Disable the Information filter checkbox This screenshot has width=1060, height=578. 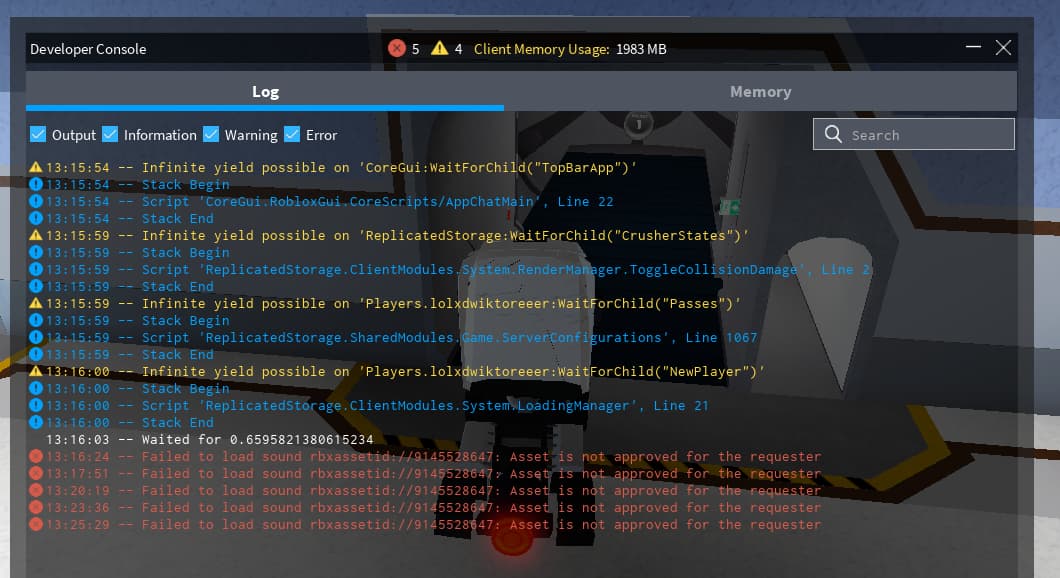(110, 134)
